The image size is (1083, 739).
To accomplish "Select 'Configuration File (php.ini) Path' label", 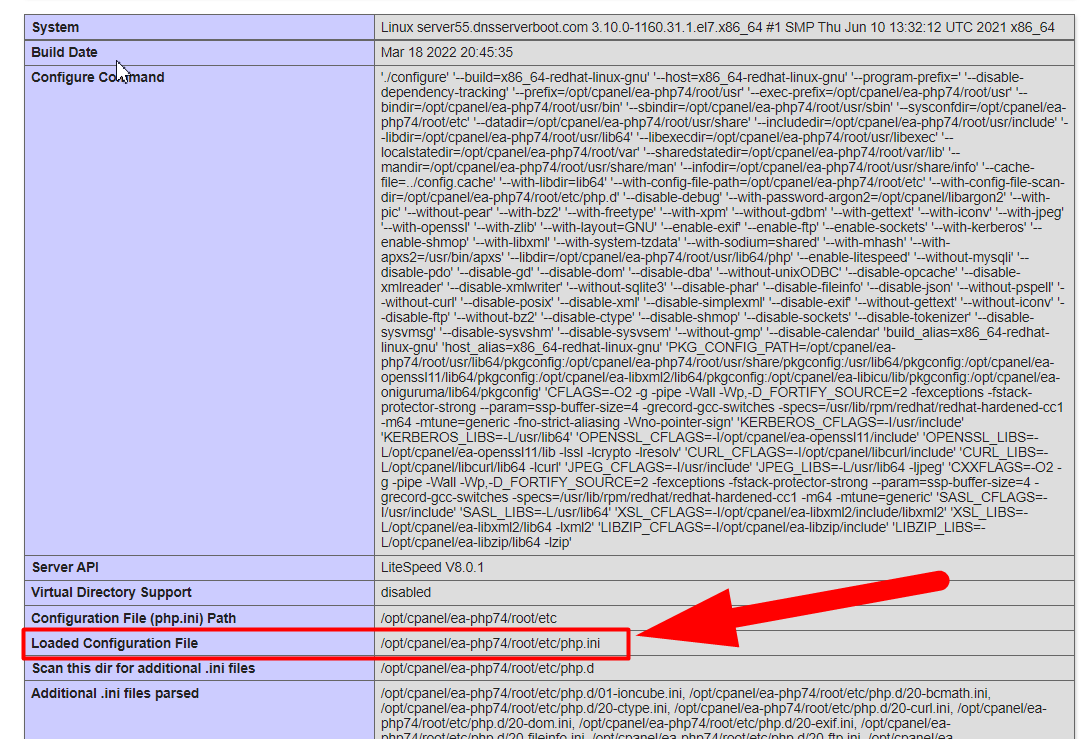I will click(134, 618).
